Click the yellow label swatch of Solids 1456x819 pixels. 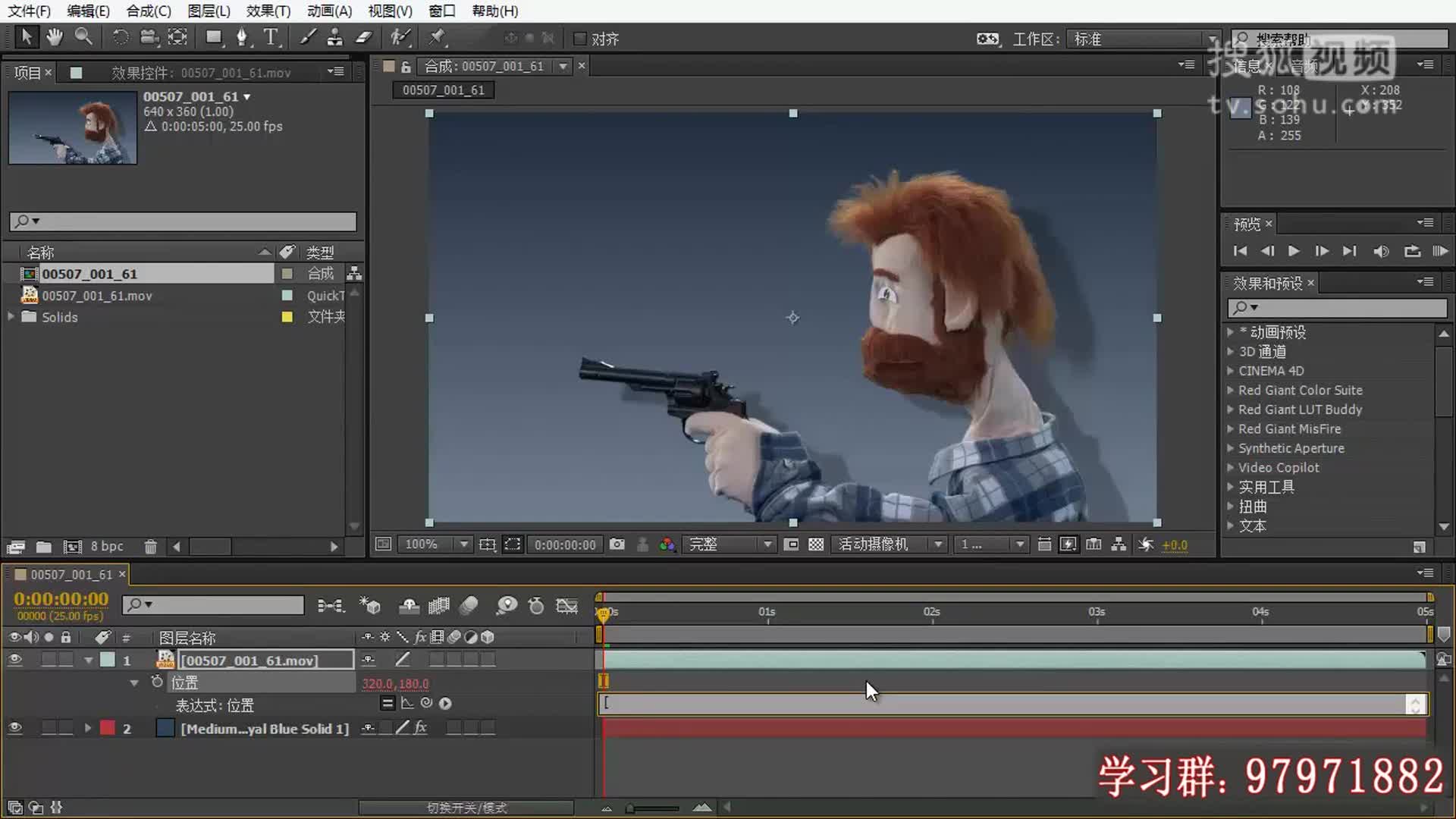287,317
